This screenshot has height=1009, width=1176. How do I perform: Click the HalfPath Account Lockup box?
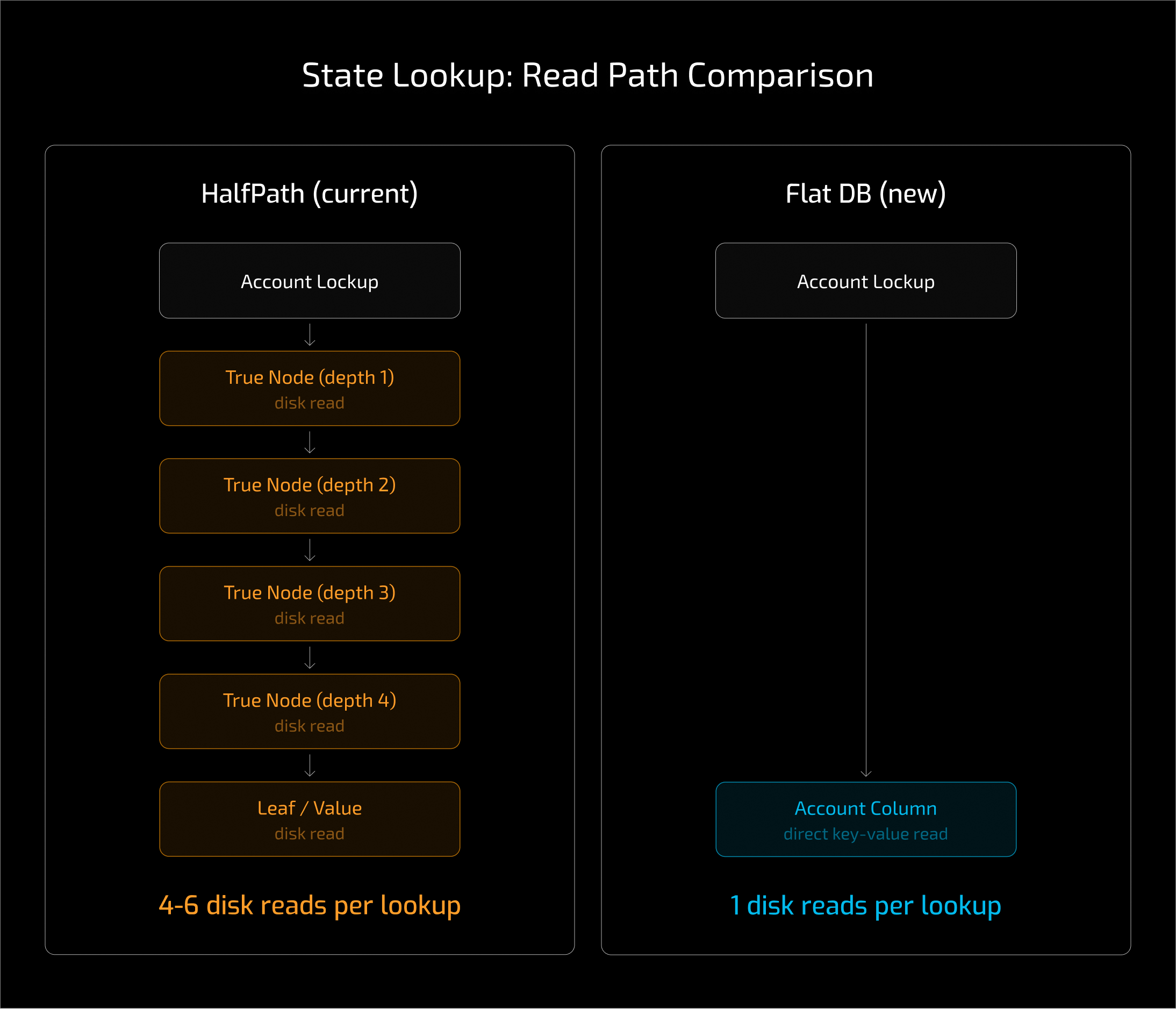click(x=310, y=281)
